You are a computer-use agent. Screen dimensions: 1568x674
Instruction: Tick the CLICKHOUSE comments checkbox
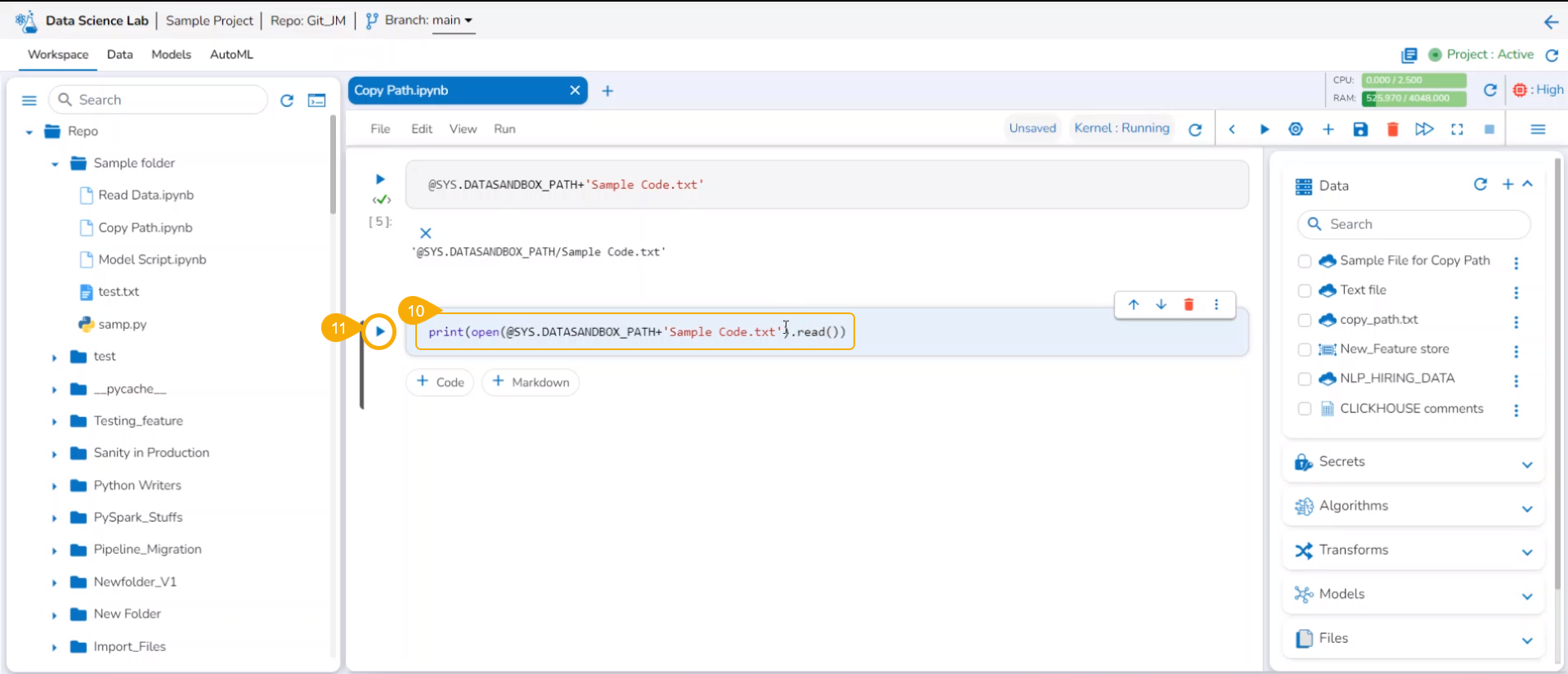click(x=1305, y=409)
